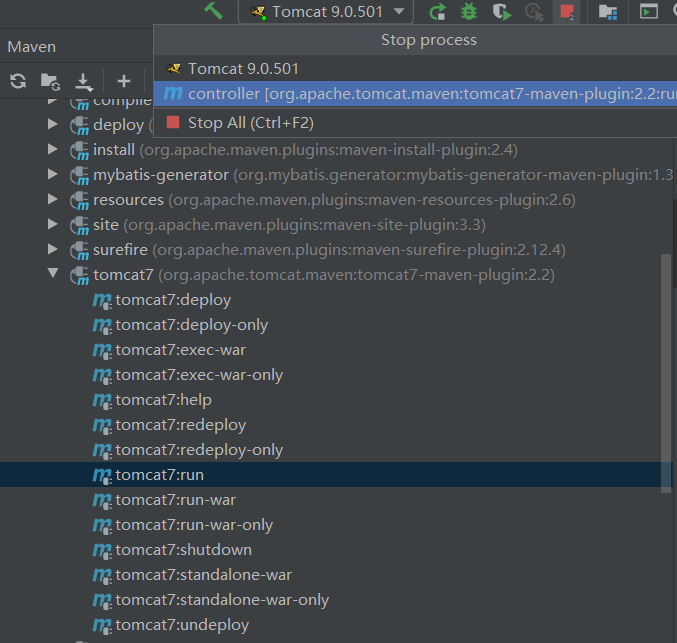The width and height of the screenshot is (677, 643).
Task: Click the red Stop process icon
Action: [567, 12]
